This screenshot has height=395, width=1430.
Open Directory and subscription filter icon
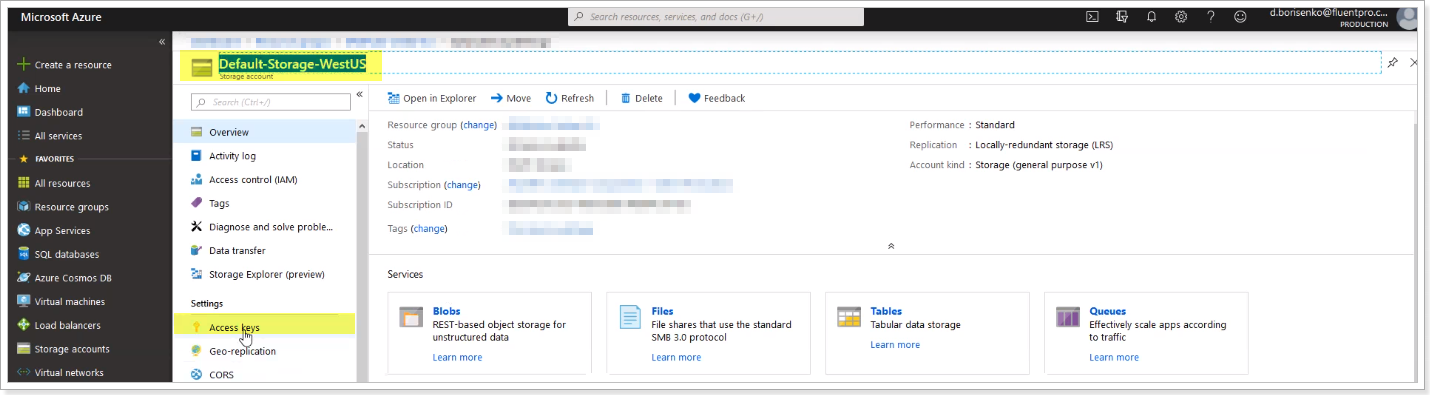1122,17
